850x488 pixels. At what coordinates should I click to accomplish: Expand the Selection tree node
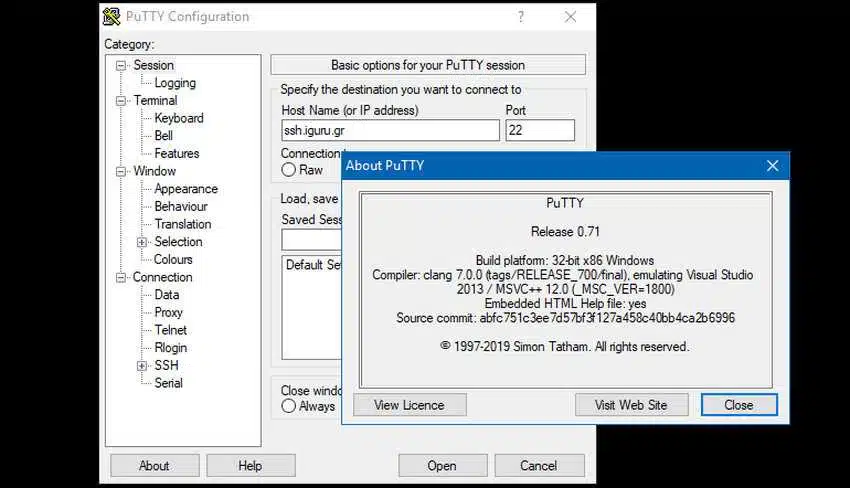(142, 242)
